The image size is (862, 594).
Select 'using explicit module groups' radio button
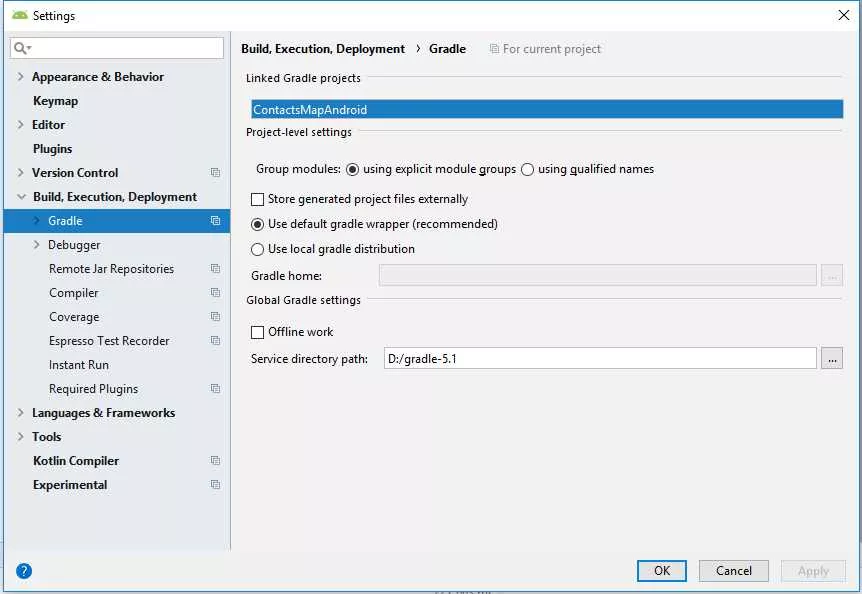[352, 169]
